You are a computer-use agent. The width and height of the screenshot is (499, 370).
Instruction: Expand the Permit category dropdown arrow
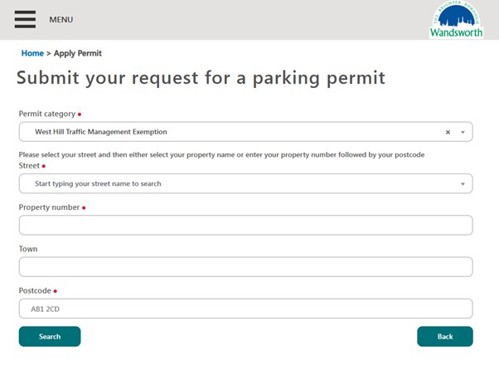(463, 132)
